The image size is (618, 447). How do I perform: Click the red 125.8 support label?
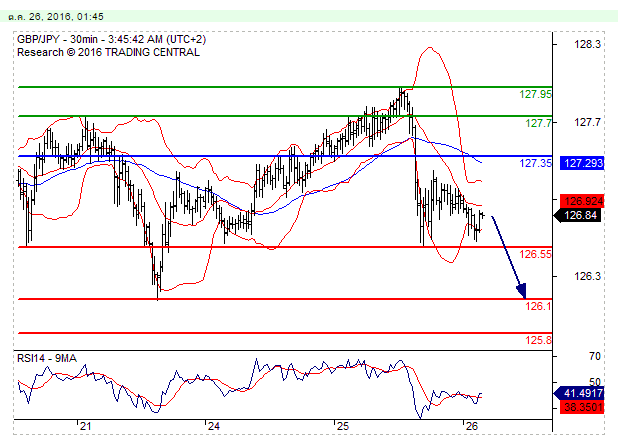pyautogui.click(x=538, y=340)
